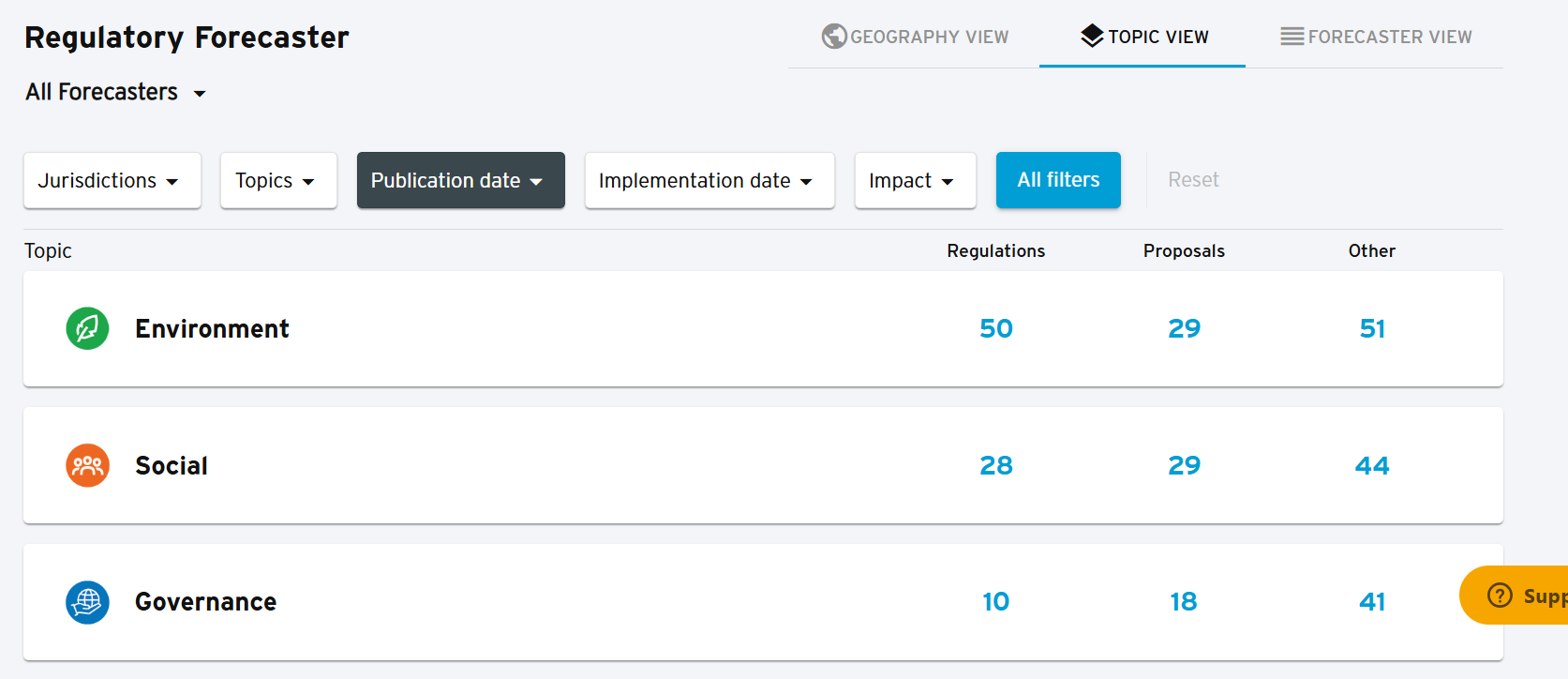Viewport: 1568px width, 679px height.
Task: Open the Implementation date filter dropdown
Action: click(x=709, y=180)
